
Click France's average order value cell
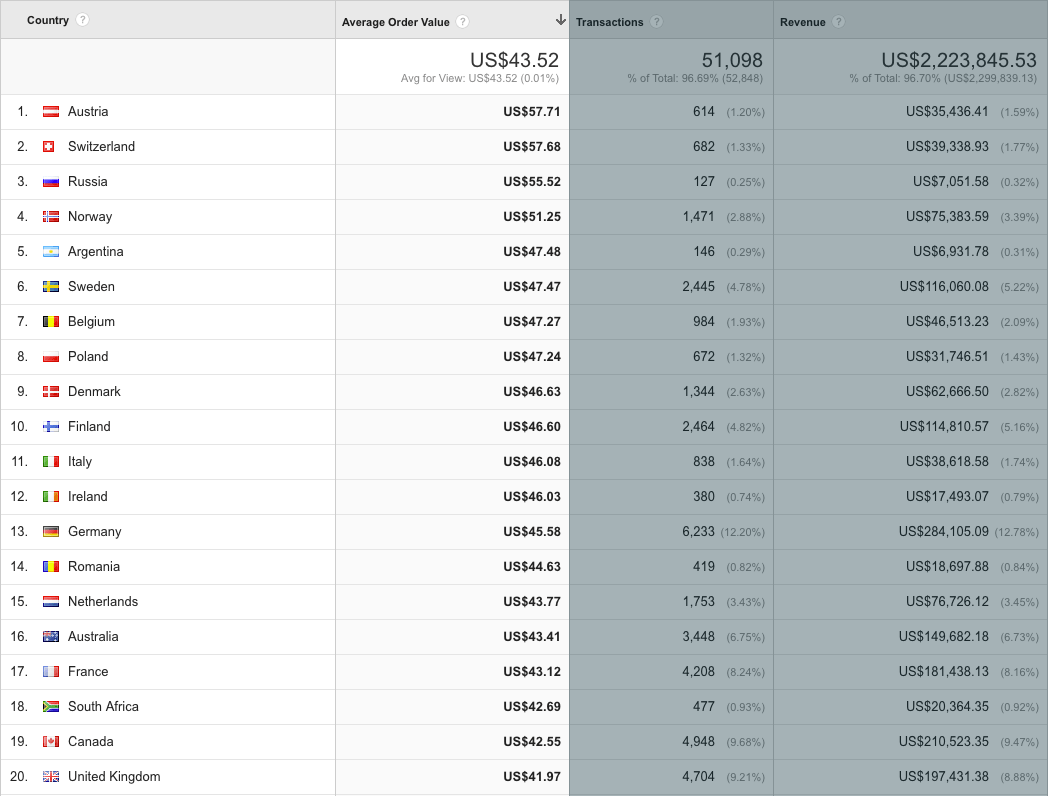pos(530,672)
